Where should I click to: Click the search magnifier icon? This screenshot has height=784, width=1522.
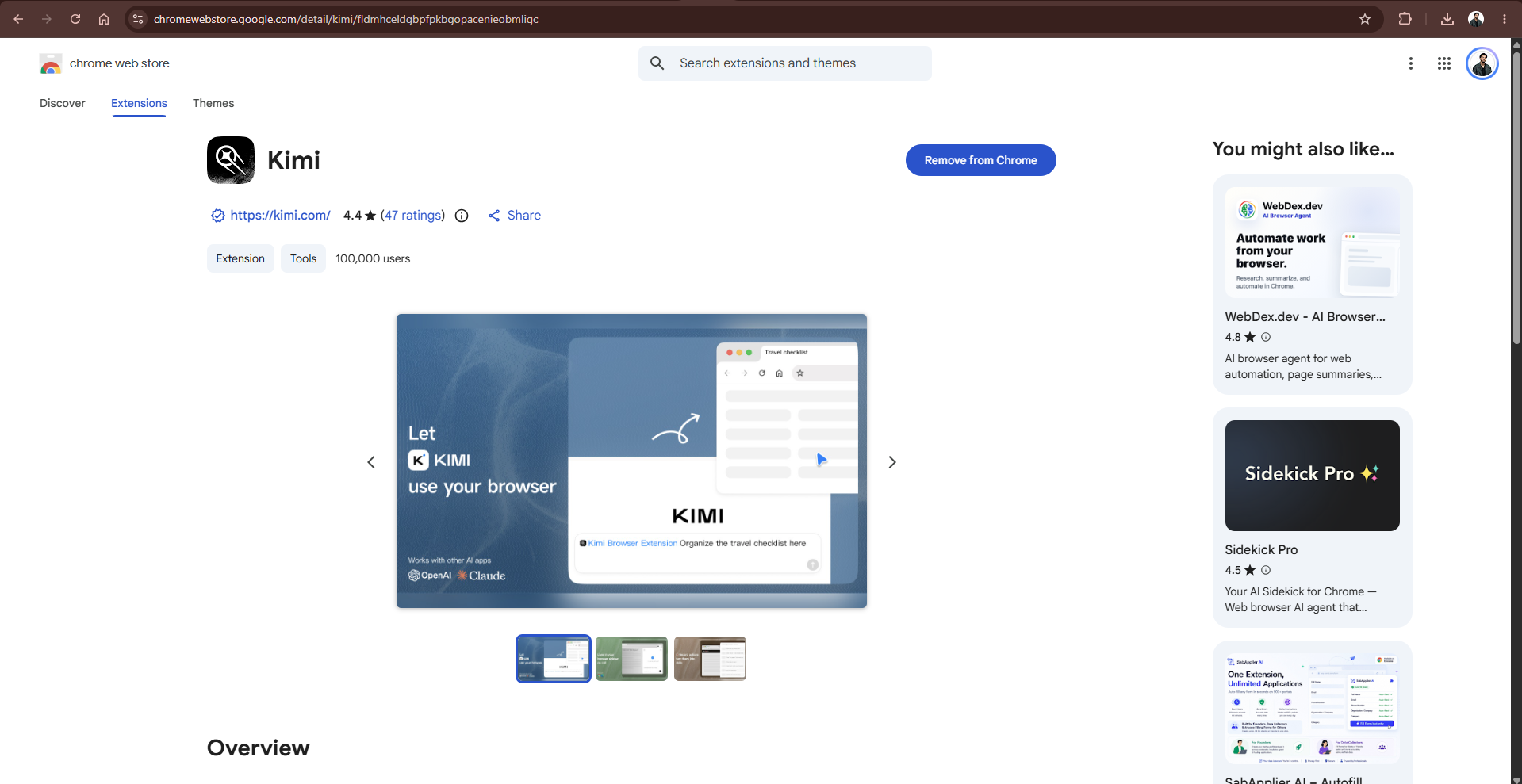click(x=657, y=63)
